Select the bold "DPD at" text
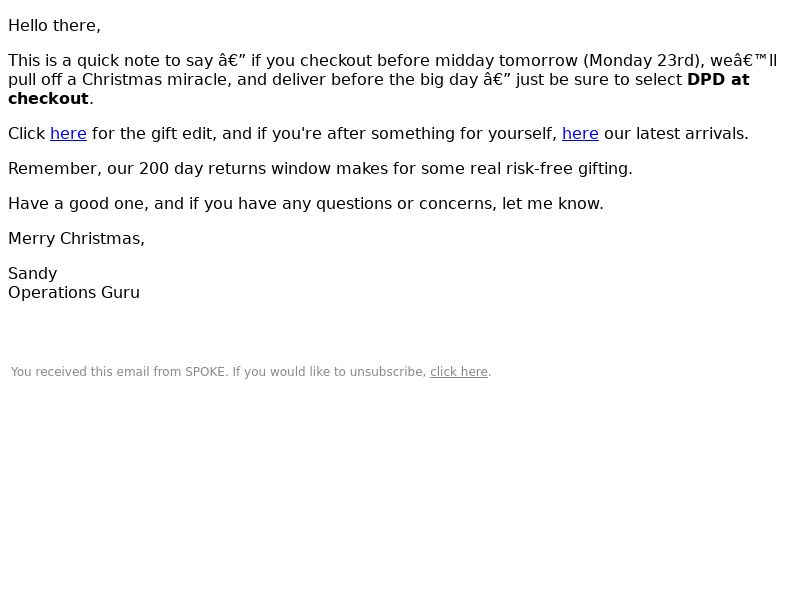 pyautogui.click(x=718, y=80)
